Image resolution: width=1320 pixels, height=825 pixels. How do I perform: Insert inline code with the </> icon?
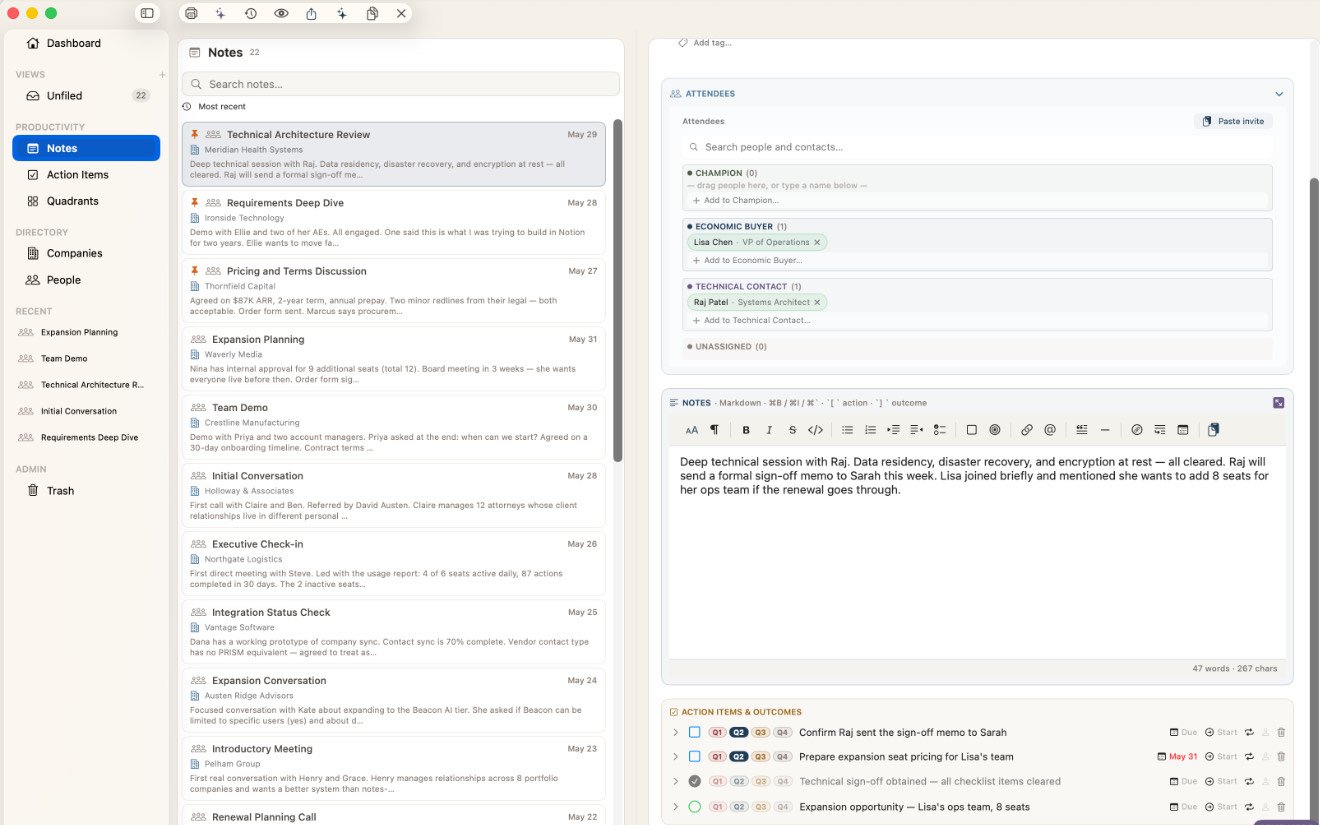815,430
